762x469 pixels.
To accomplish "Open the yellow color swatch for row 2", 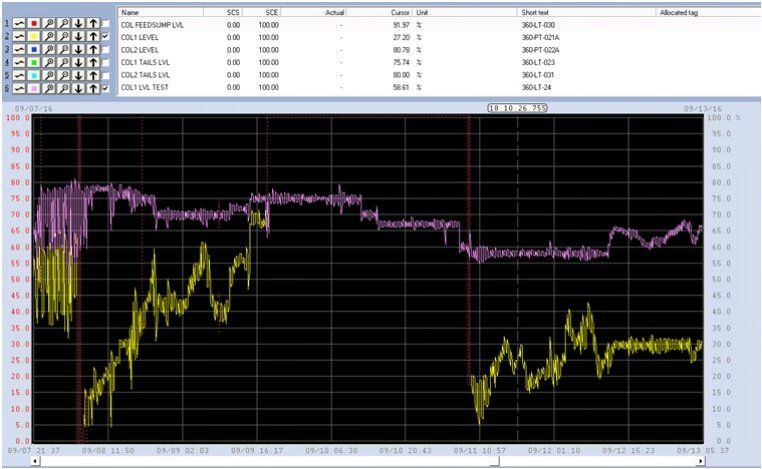I will click(34, 36).
